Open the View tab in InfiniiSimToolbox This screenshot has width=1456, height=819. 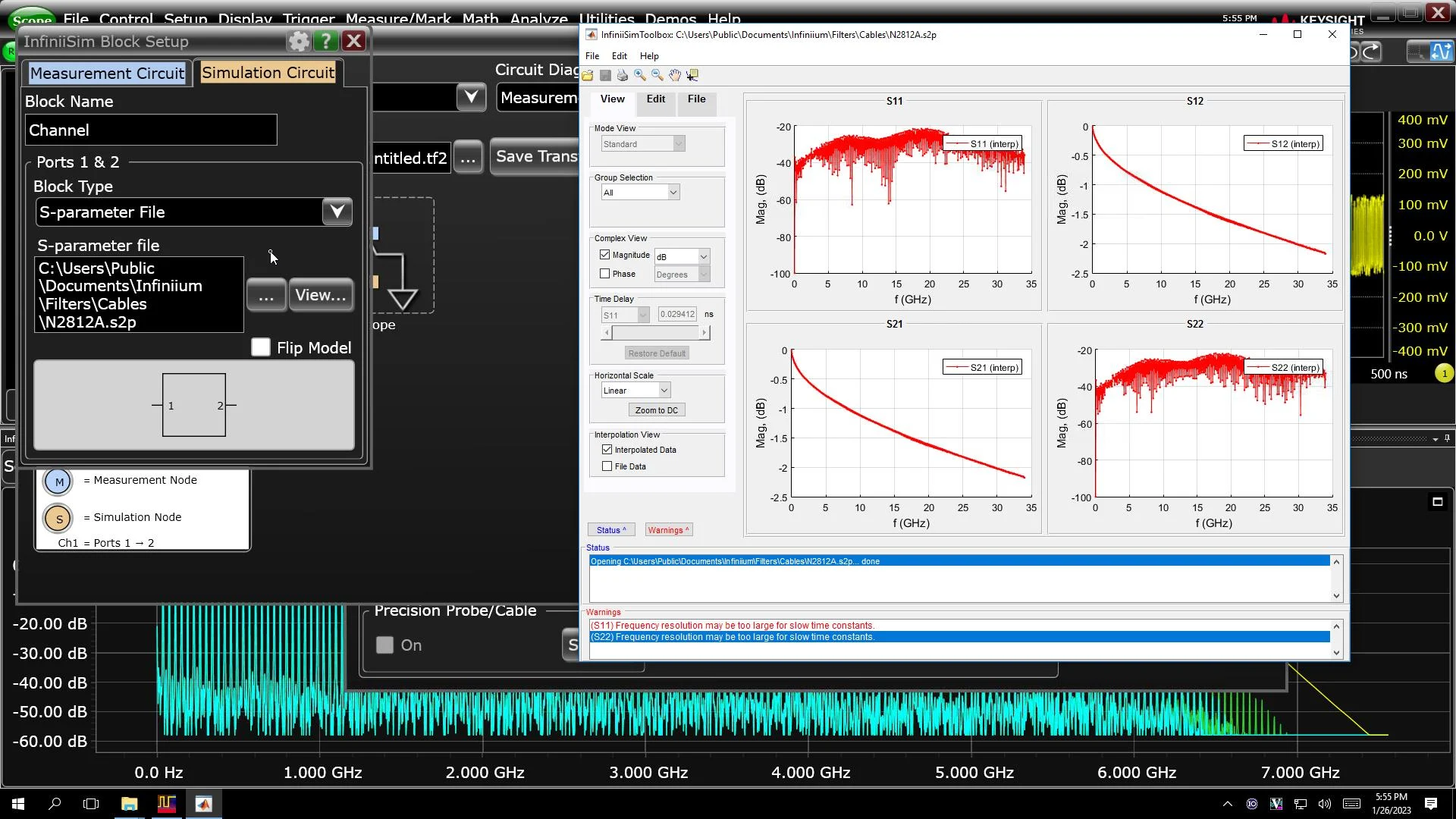coord(613,99)
